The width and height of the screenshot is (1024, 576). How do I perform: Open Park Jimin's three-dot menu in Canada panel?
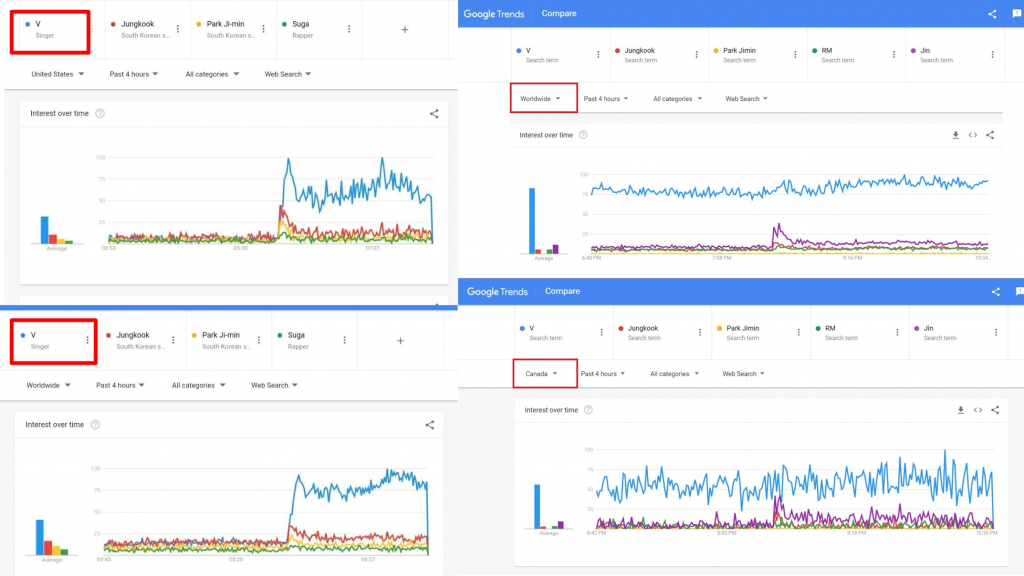(x=798, y=332)
